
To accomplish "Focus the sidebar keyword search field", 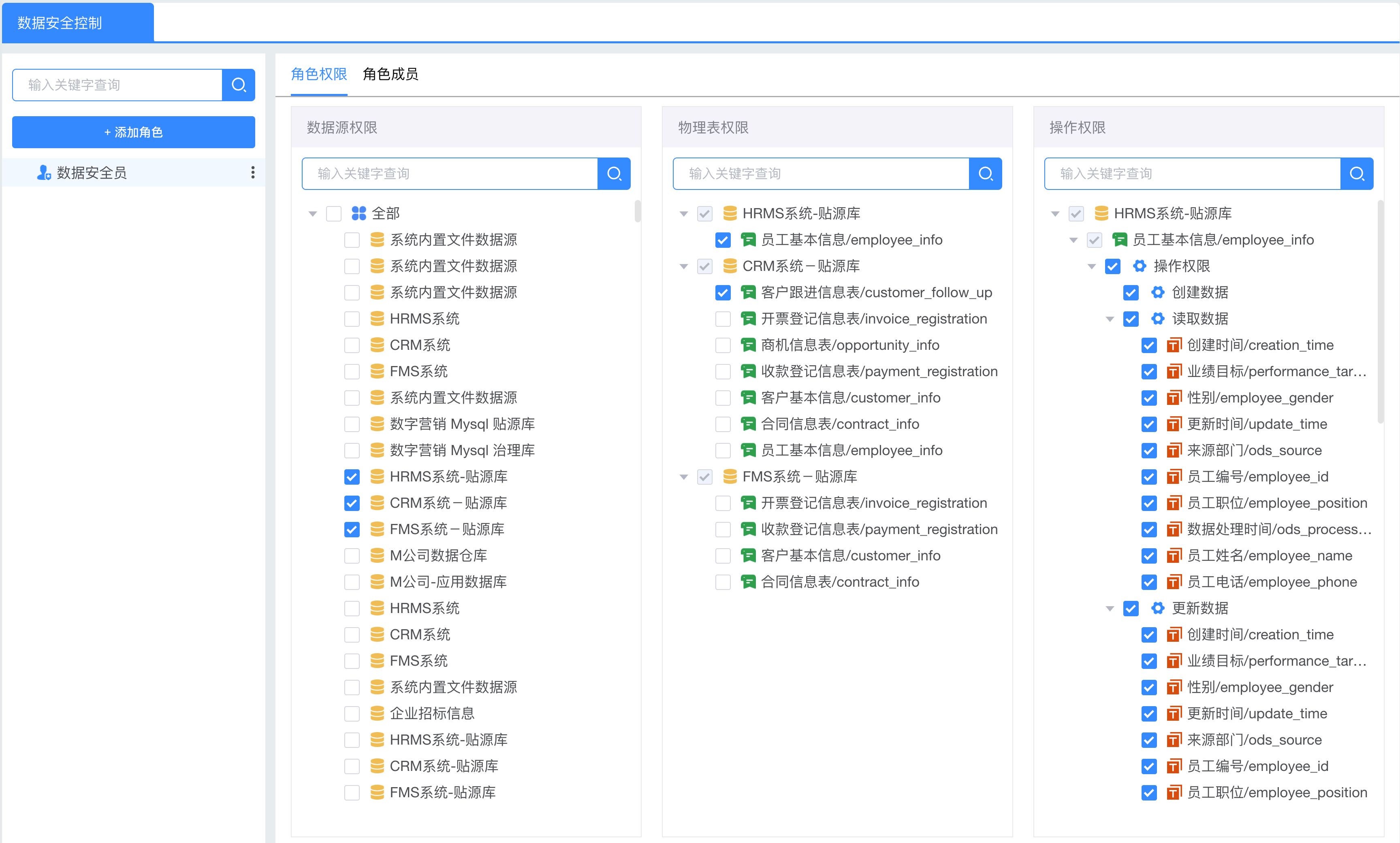I will pyautogui.click(x=117, y=85).
